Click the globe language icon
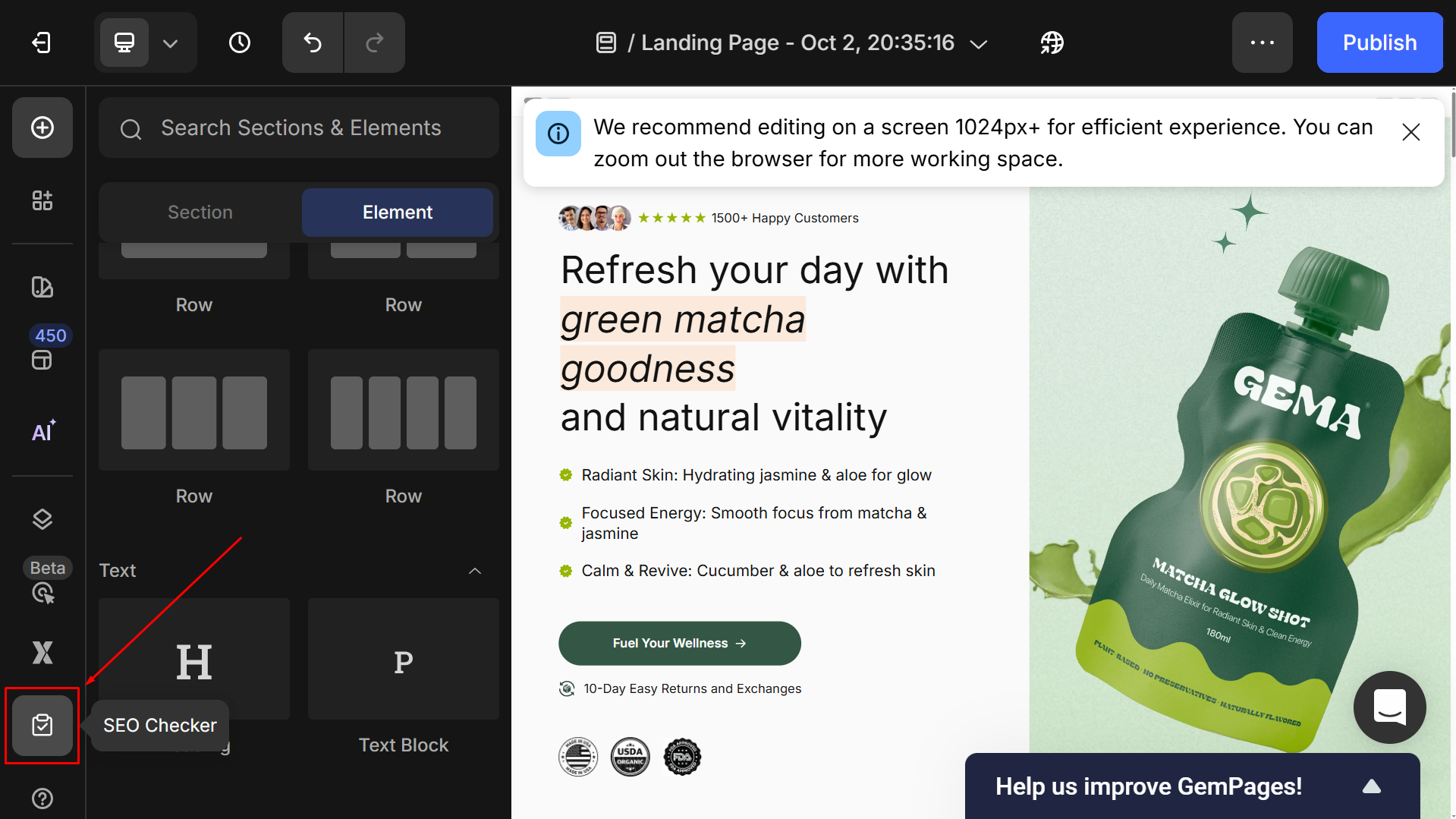 click(1052, 43)
